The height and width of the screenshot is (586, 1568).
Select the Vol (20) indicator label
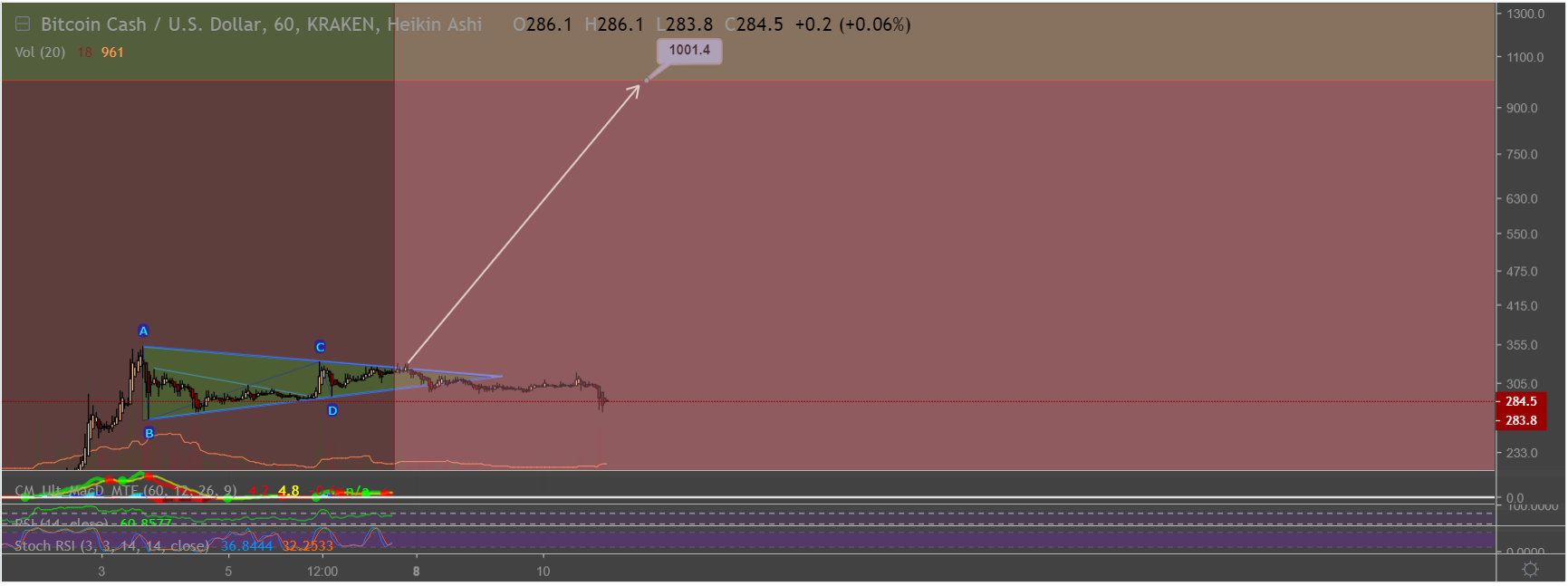tap(40, 53)
